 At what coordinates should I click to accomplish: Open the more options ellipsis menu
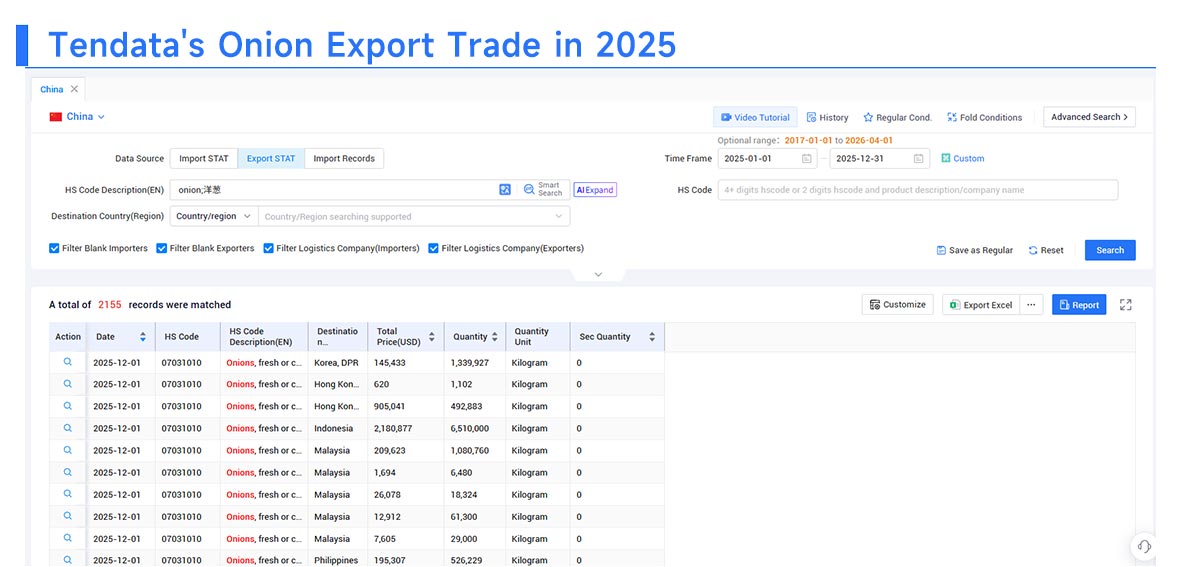[1031, 304]
